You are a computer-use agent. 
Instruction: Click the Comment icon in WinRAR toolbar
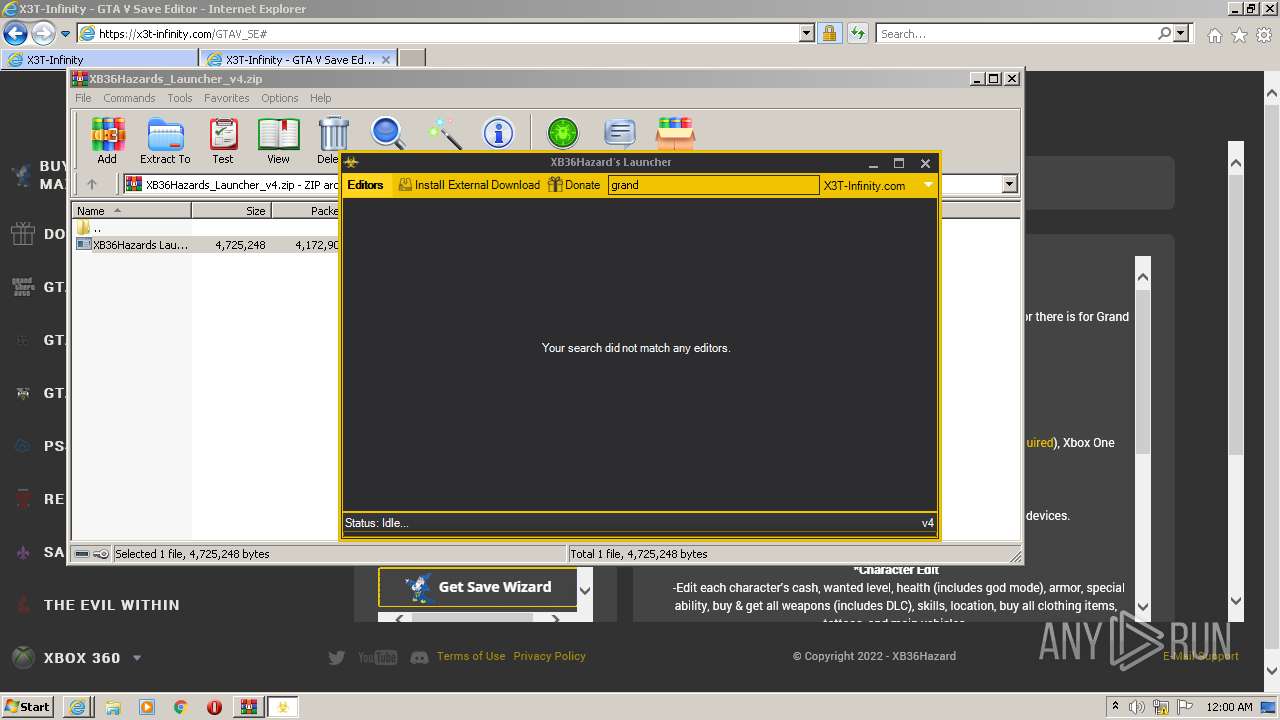point(620,133)
